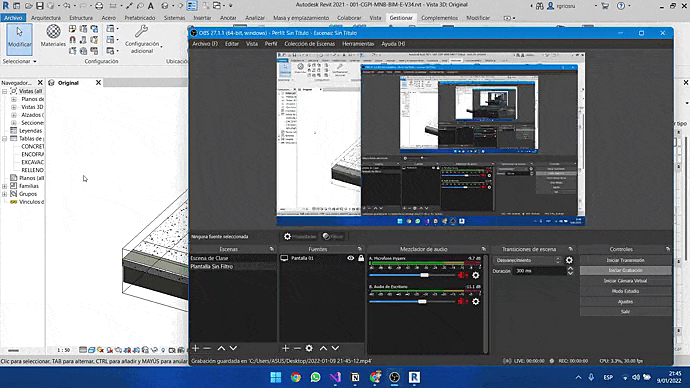This screenshot has width=690, height=388.
Task: Expand Vistas 3D node in project browser
Action: tap(14, 107)
